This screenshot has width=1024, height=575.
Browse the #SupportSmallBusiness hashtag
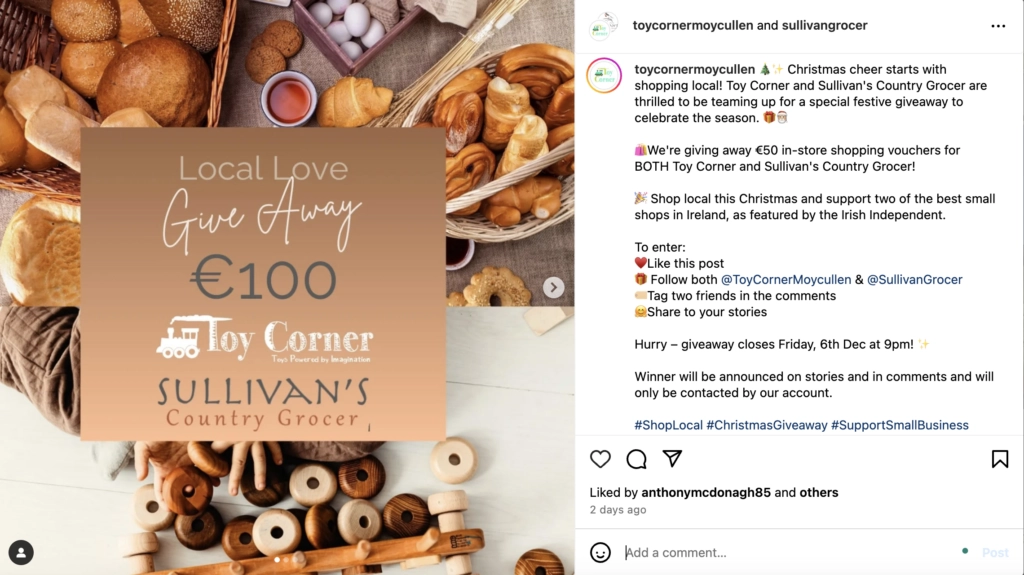pyautogui.click(x=899, y=425)
